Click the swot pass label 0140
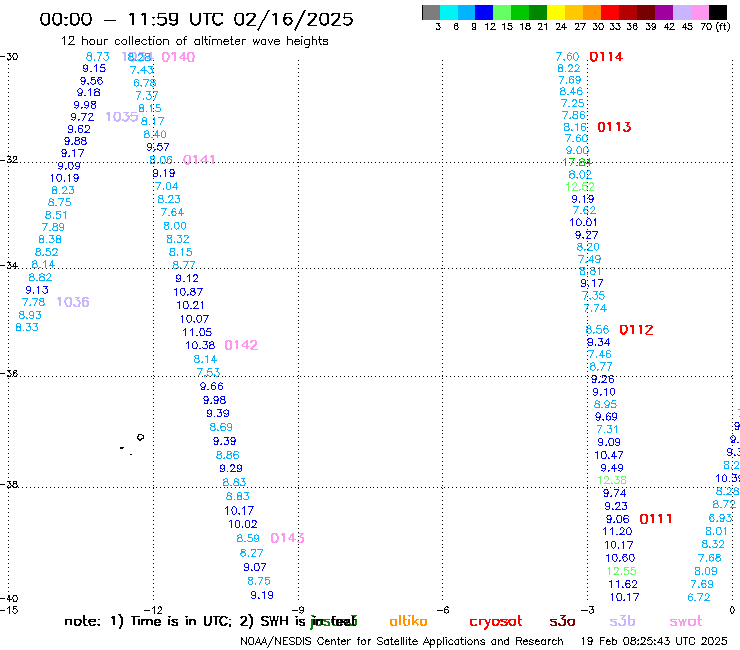 [x=178, y=57]
